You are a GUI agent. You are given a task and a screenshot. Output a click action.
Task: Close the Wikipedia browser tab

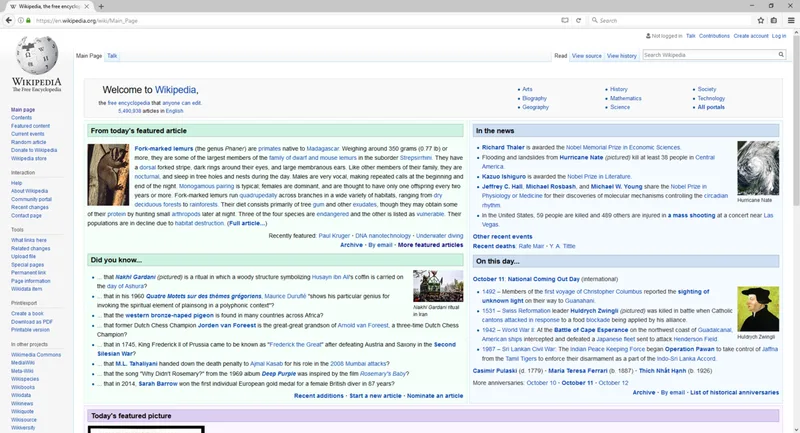click(87, 7)
